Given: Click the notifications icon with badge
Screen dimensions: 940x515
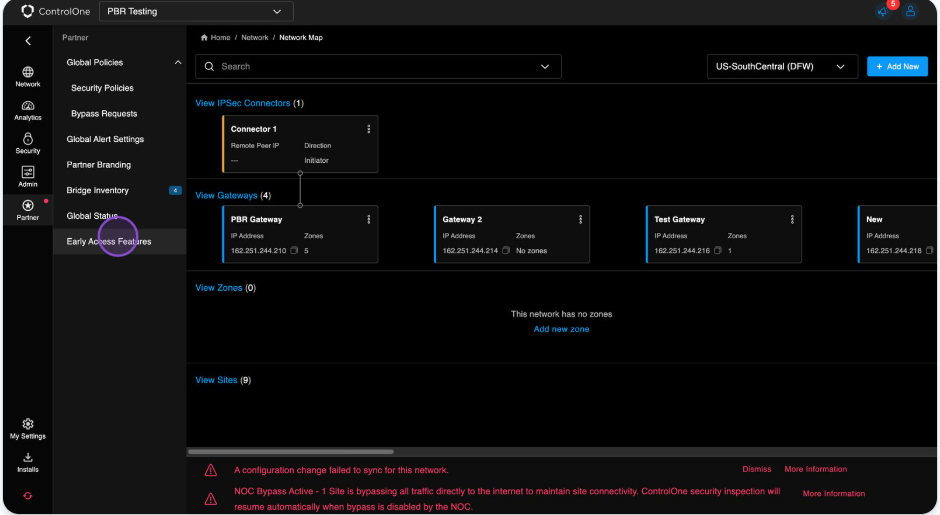Looking at the screenshot, I should [883, 11].
